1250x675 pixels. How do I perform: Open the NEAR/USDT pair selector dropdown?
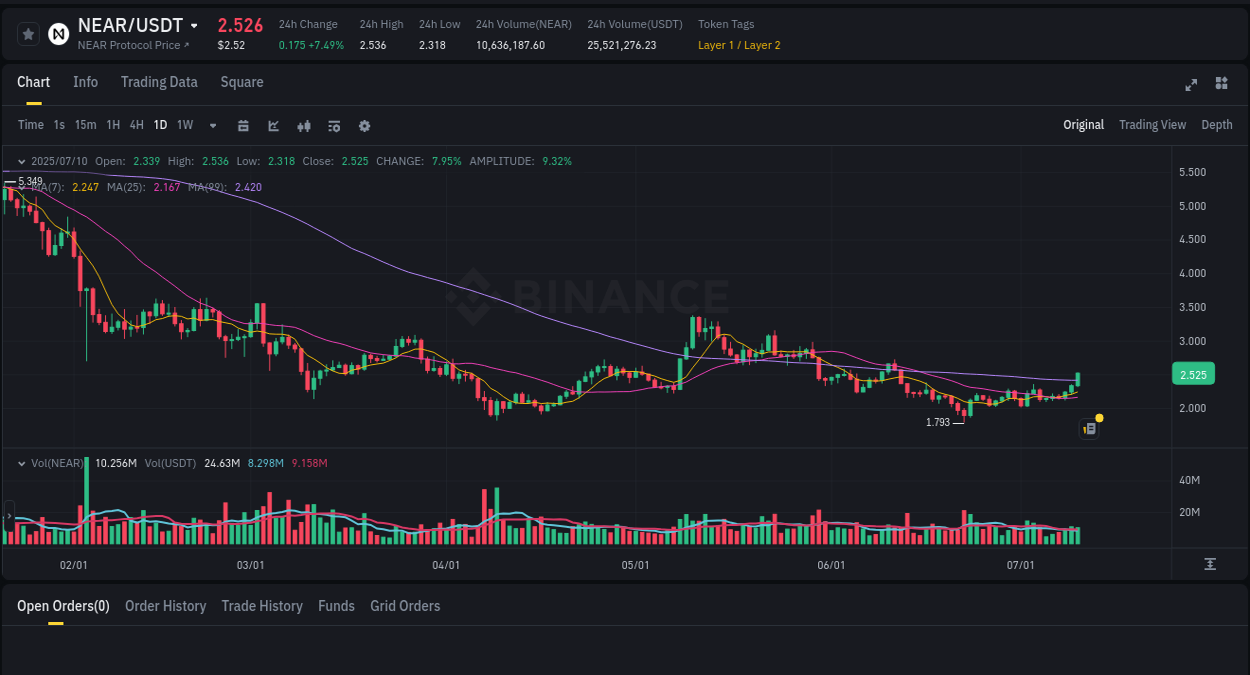coord(192,25)
